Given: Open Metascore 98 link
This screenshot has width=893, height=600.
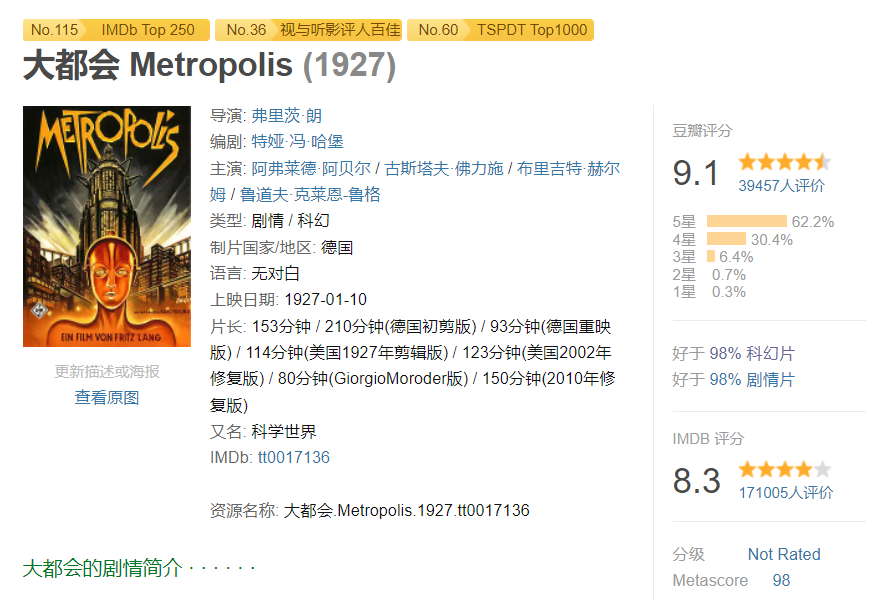Looking at the screenshot, I should click(781, 580).
